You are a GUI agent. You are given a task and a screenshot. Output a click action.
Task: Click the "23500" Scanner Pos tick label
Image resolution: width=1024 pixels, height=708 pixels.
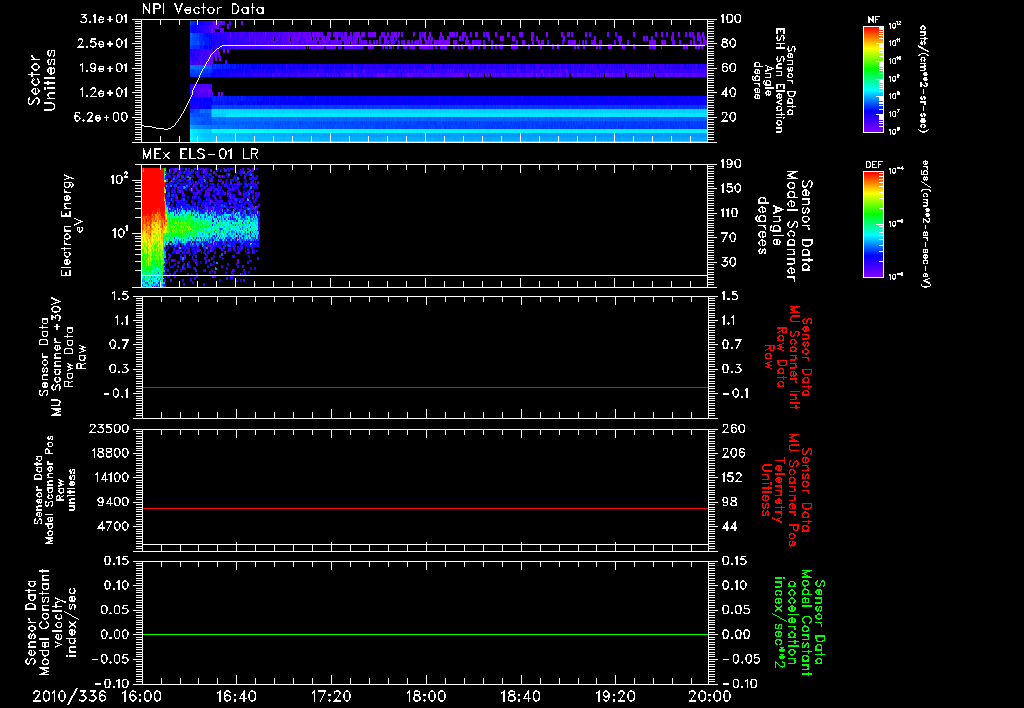tap(110, 428)
